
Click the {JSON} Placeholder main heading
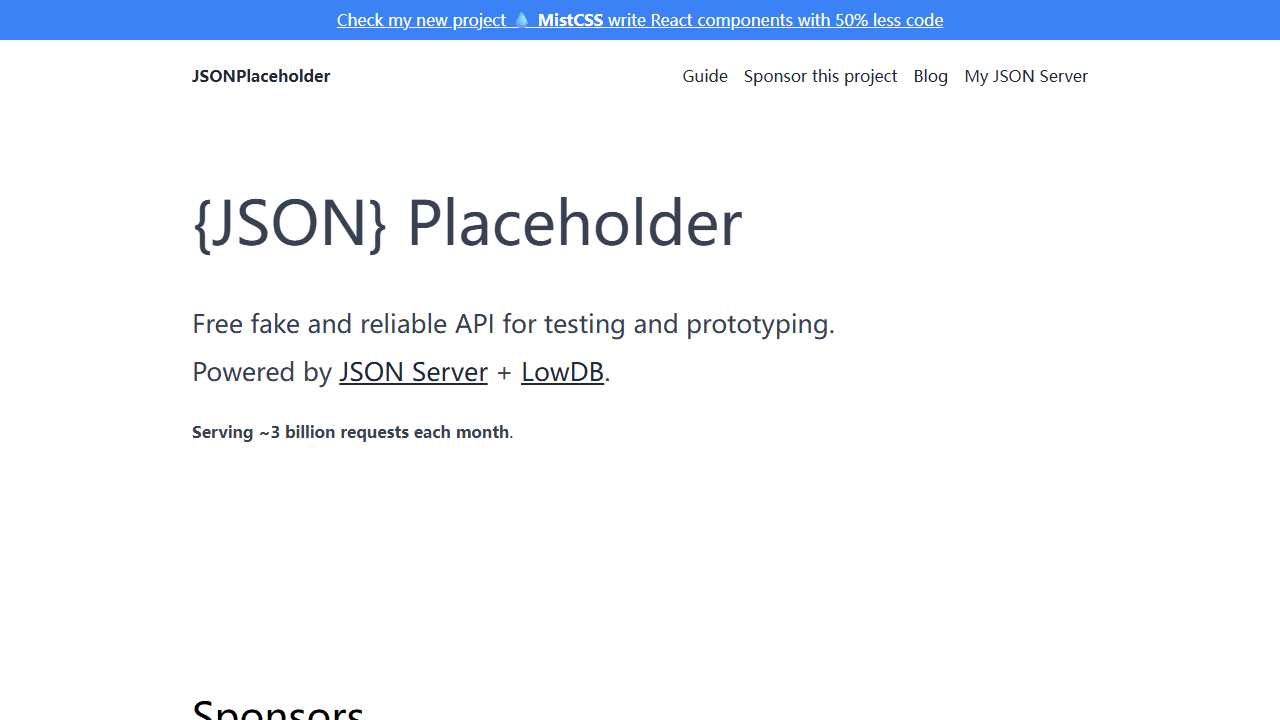(467, 222)
